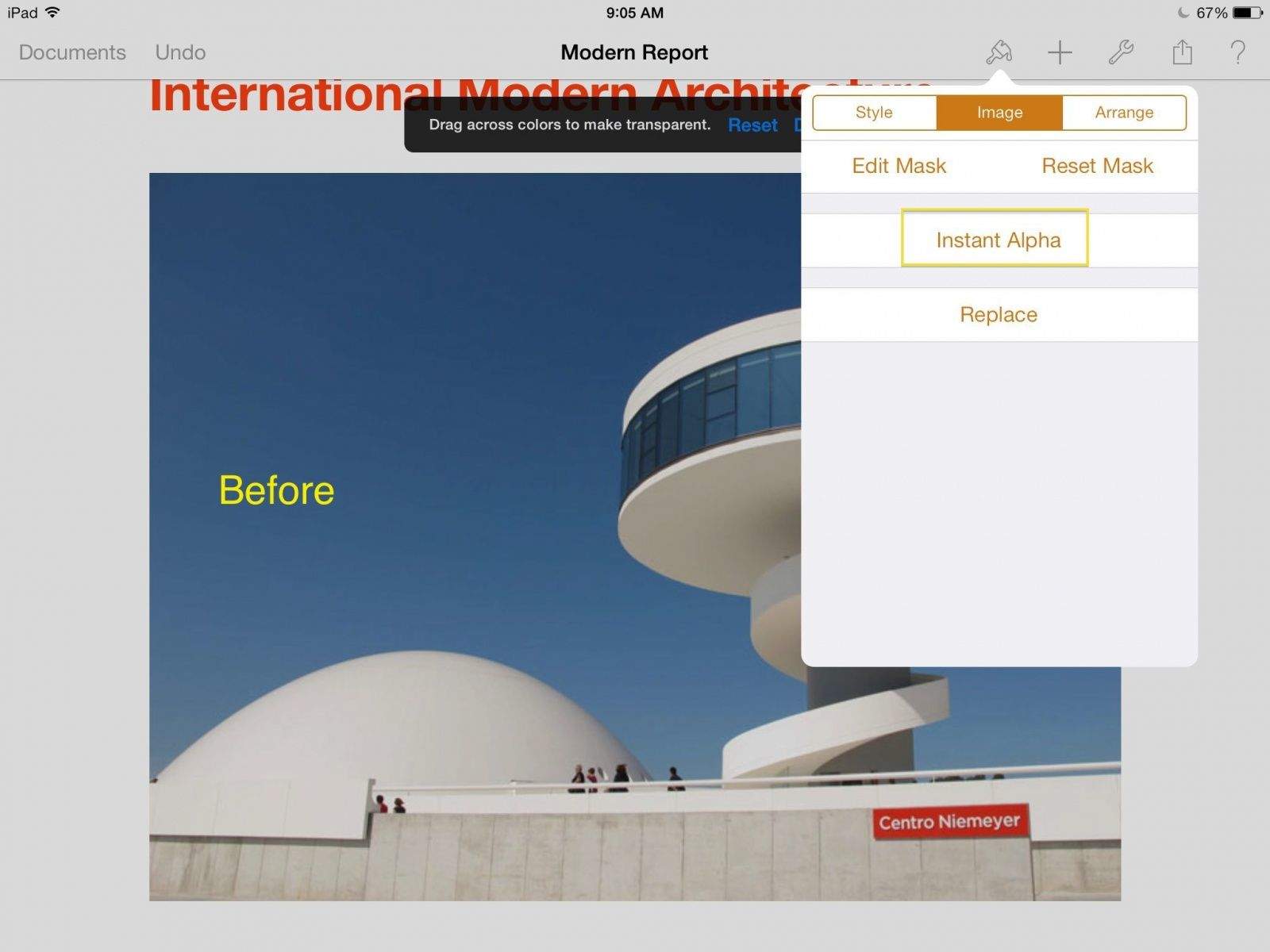Reset the Instant Alpha transparency selection
Viewport: 1270px width, 952px height.
tap(752, 125)
